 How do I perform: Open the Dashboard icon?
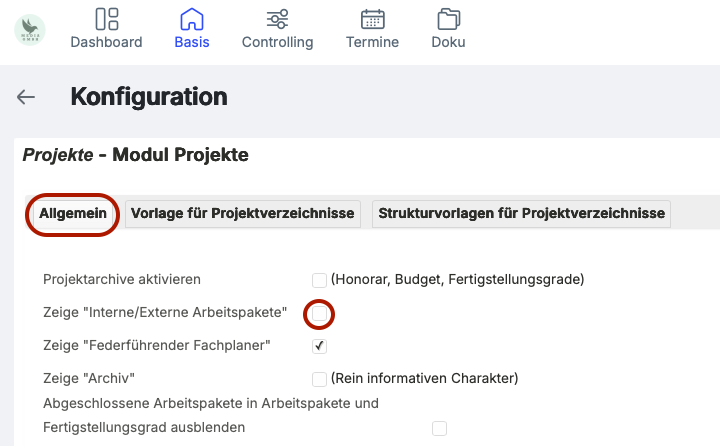point(106,19)
